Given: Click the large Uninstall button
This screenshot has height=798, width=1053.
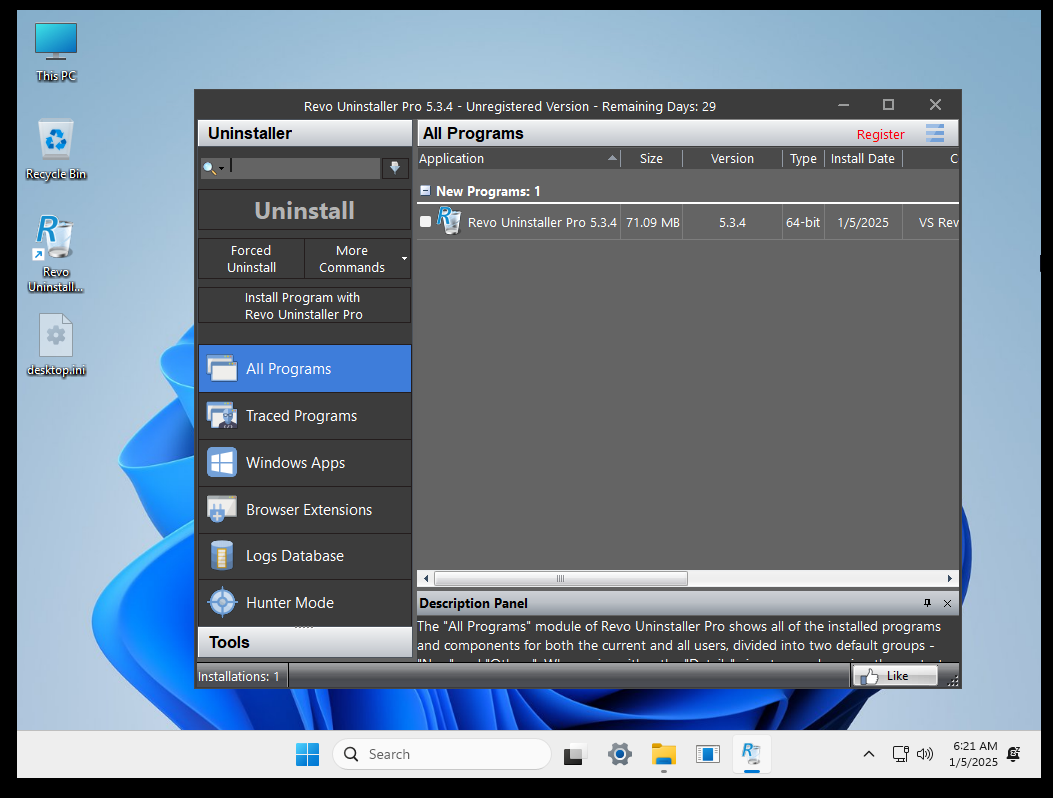Looking at the screenshot, I should (305, 210).
